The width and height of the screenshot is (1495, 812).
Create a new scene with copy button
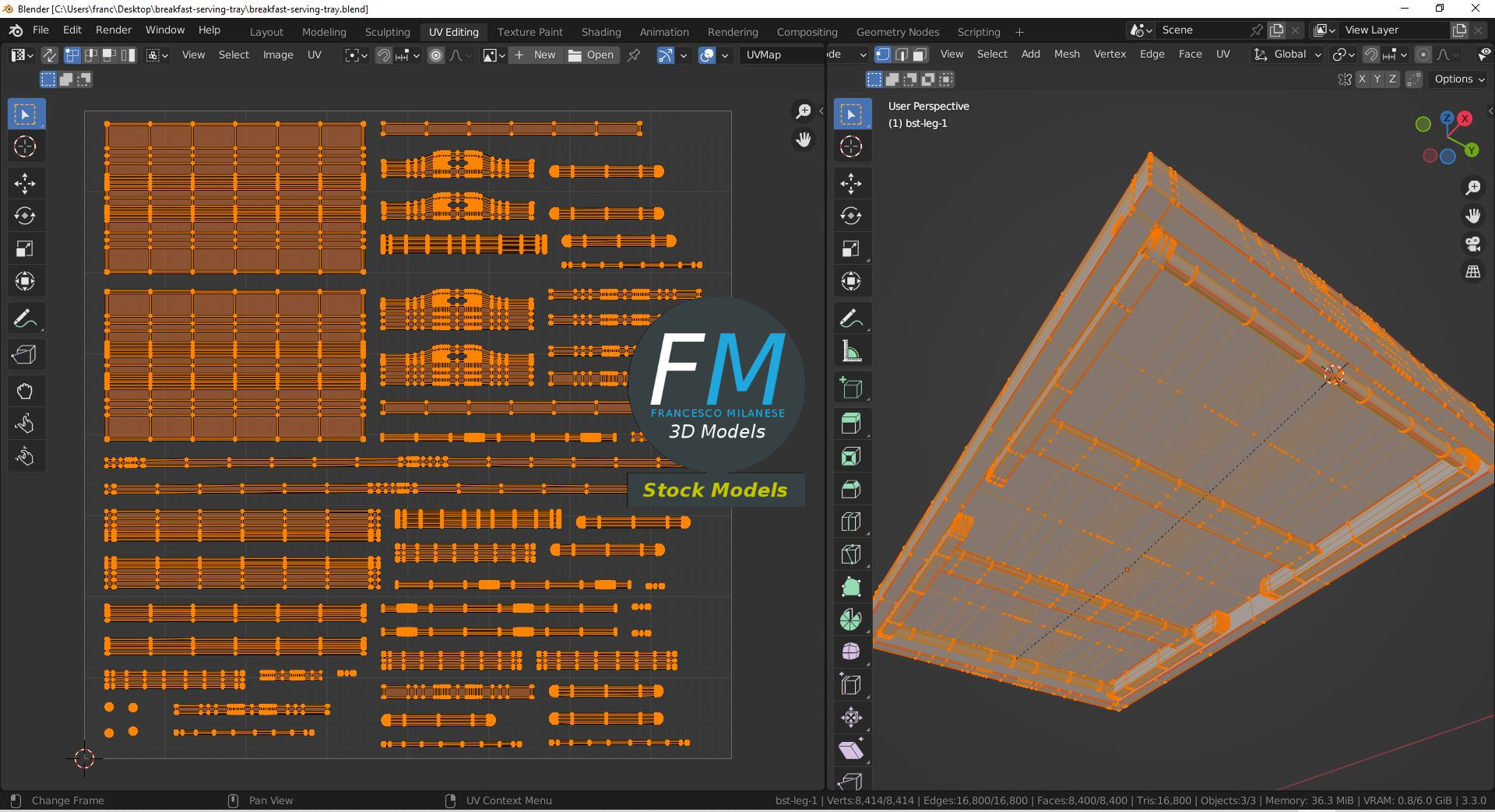click(x=1276, y=30)
